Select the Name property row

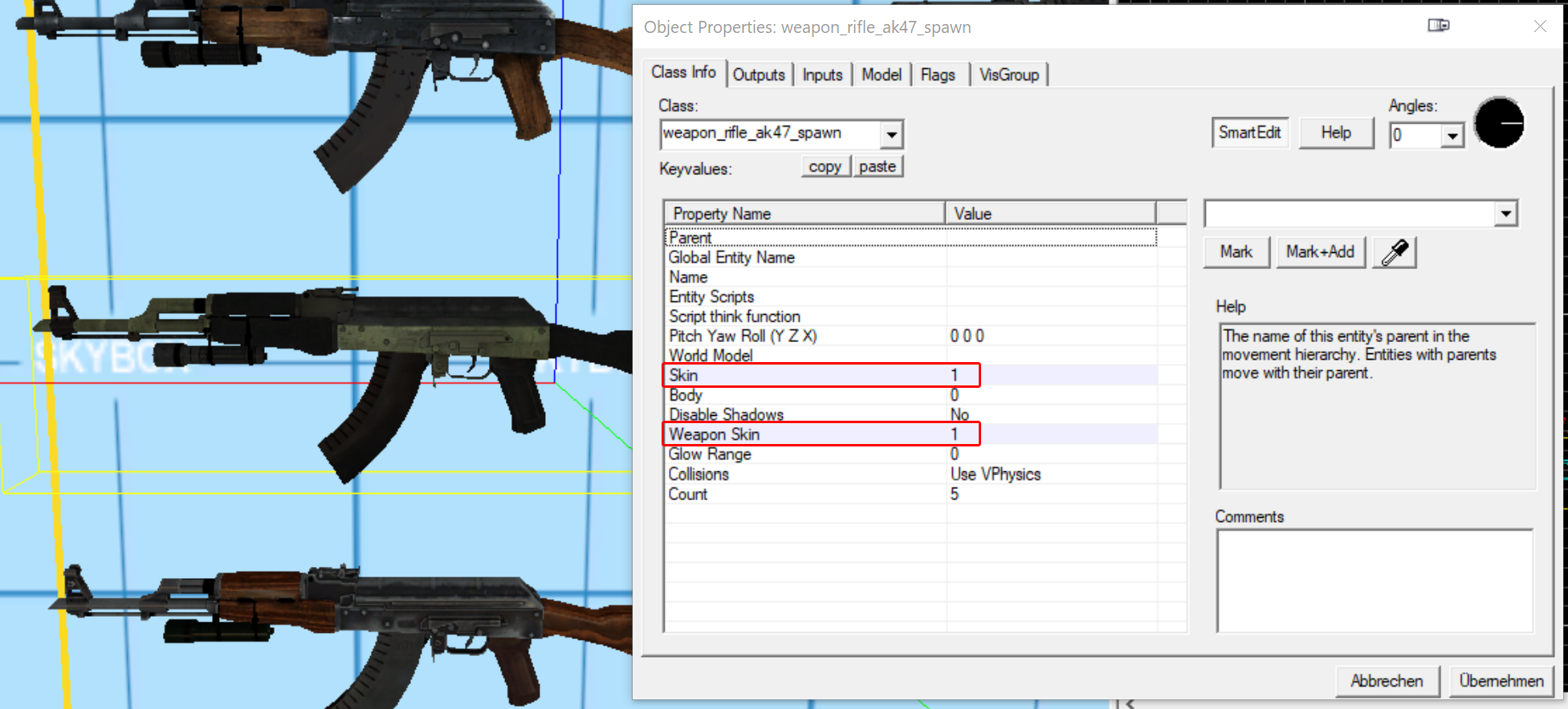tap(911, 277)
